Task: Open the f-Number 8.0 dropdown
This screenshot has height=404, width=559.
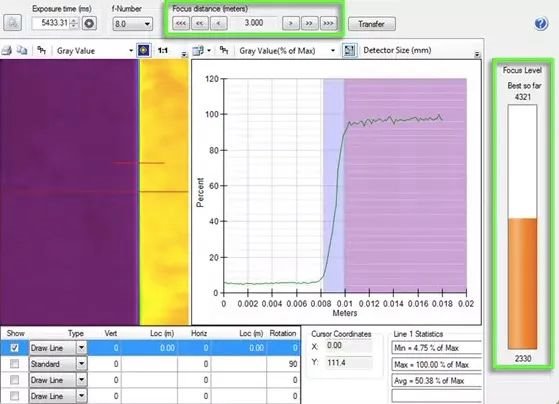Action: tap(132, 24)
